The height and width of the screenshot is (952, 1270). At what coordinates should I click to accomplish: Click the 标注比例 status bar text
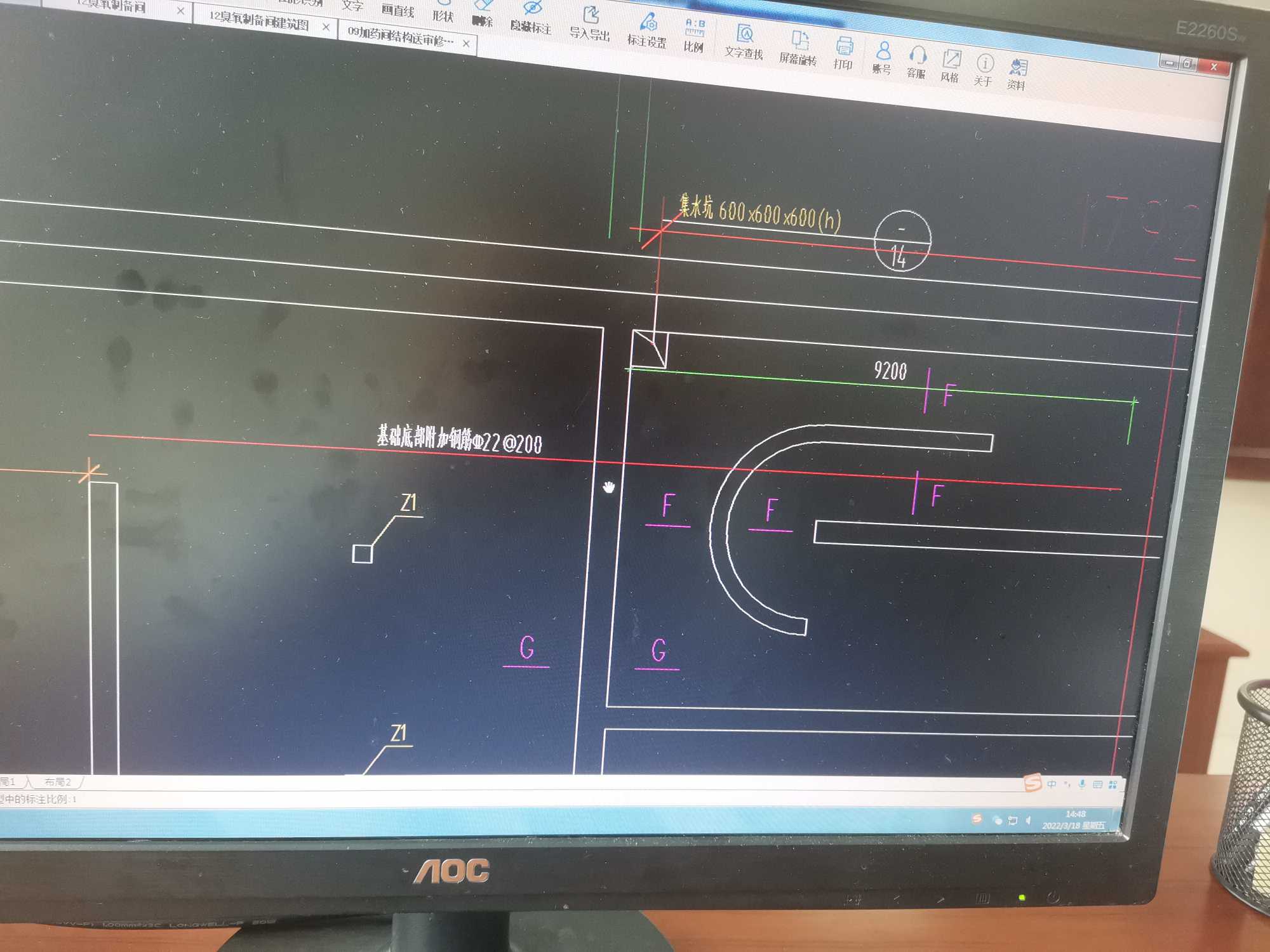(38, 799)
